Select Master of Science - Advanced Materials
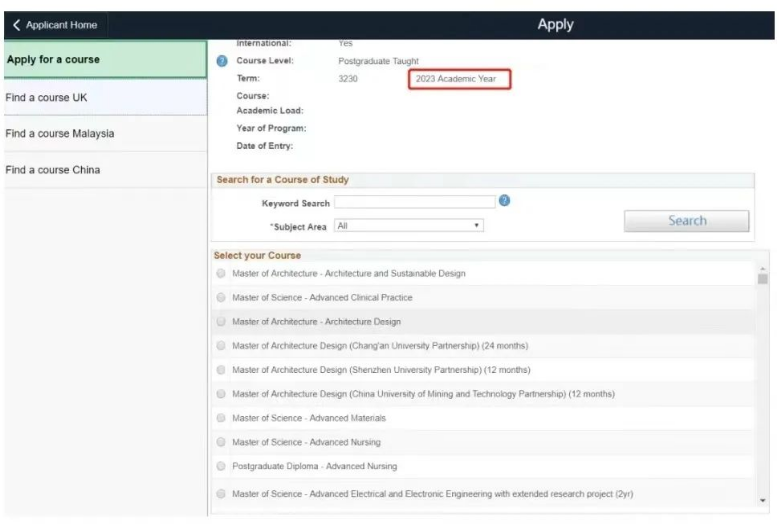This screenshot has width=779, height=524. coord(221,418)
